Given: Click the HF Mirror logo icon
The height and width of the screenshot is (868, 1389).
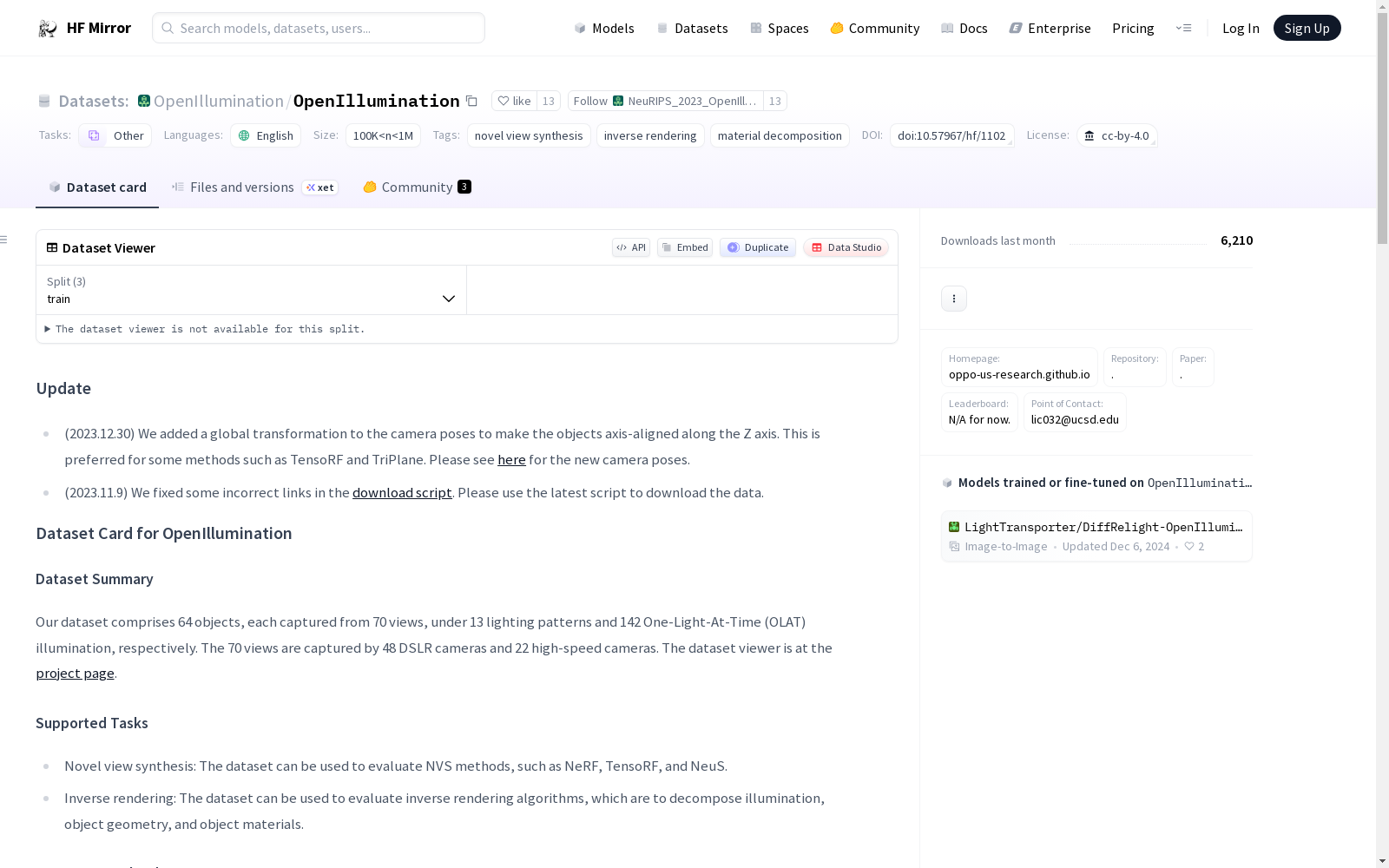Looking at the screenshot, I should pyautogui.click(x=48, y=29).
